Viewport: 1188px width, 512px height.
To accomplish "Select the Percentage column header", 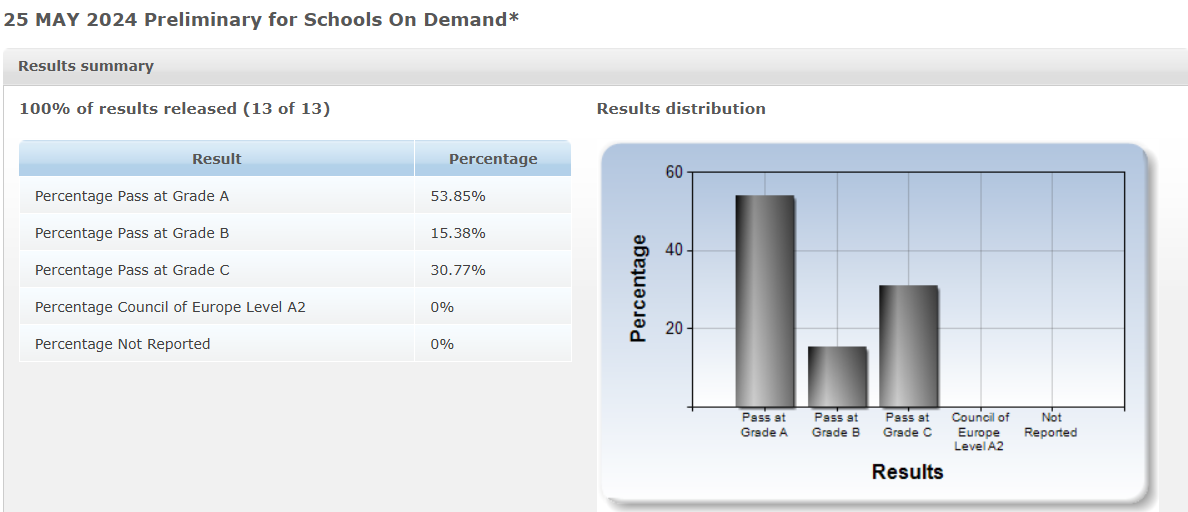I will pos(493,158).
